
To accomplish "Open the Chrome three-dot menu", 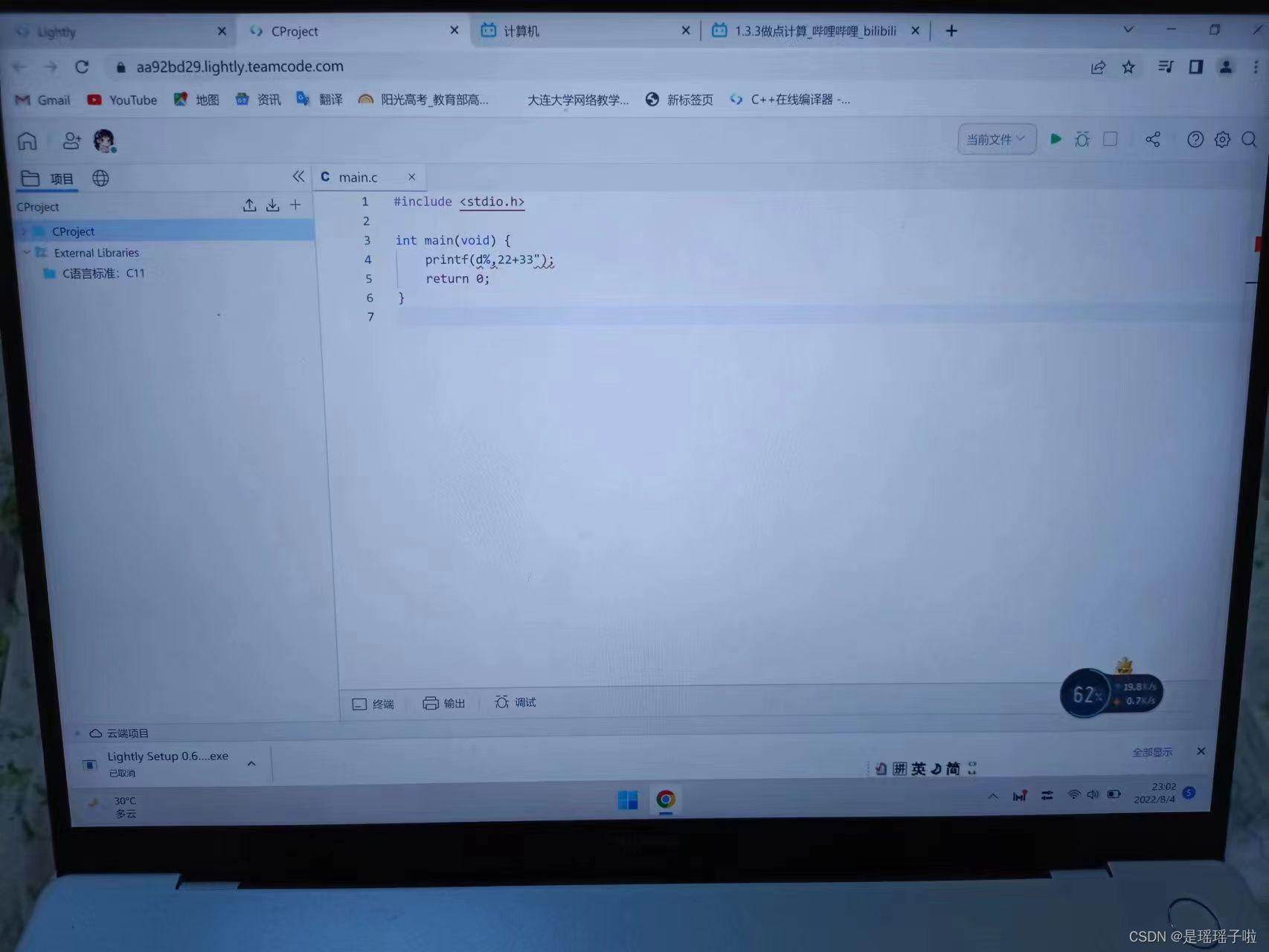I will pos(1256,67).
